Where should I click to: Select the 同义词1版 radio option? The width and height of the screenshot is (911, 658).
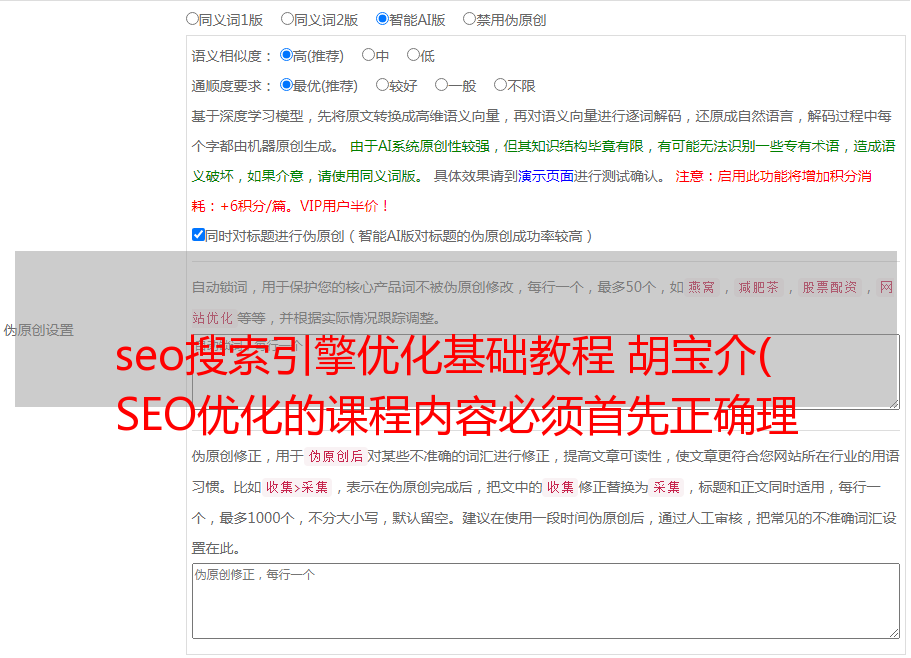click(x=192, y=19)
